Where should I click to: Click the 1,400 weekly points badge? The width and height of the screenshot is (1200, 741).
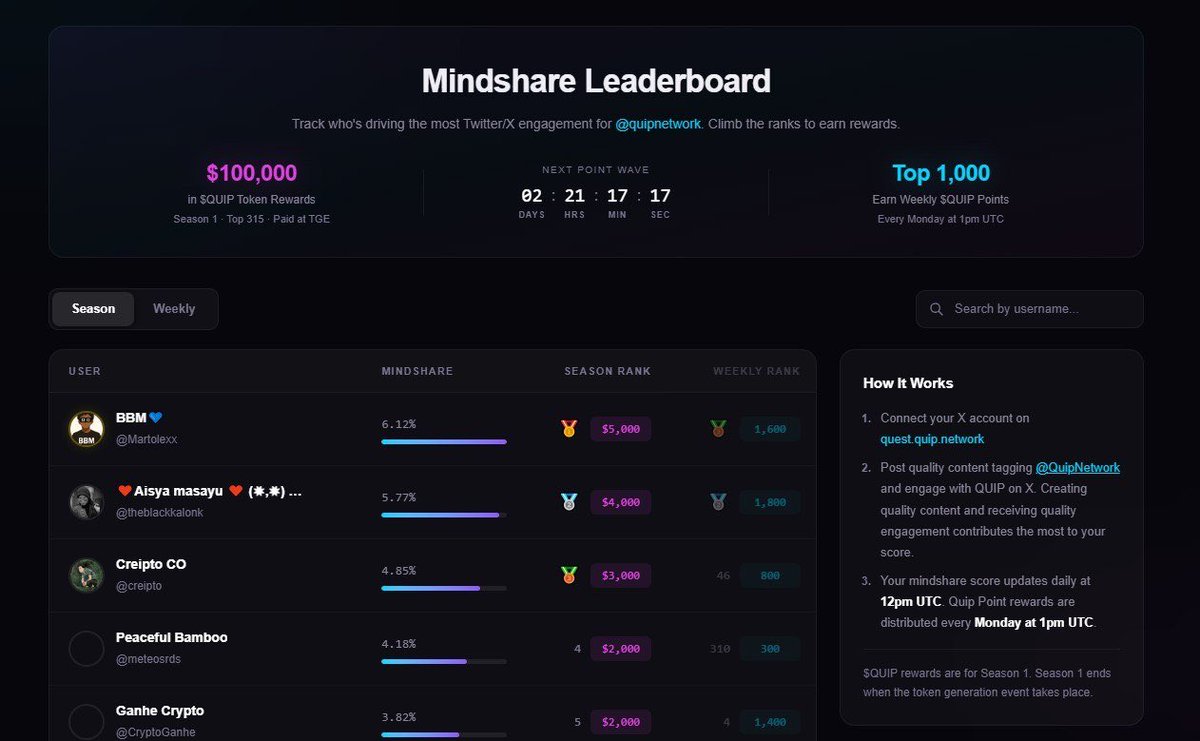tap(770, 722)
